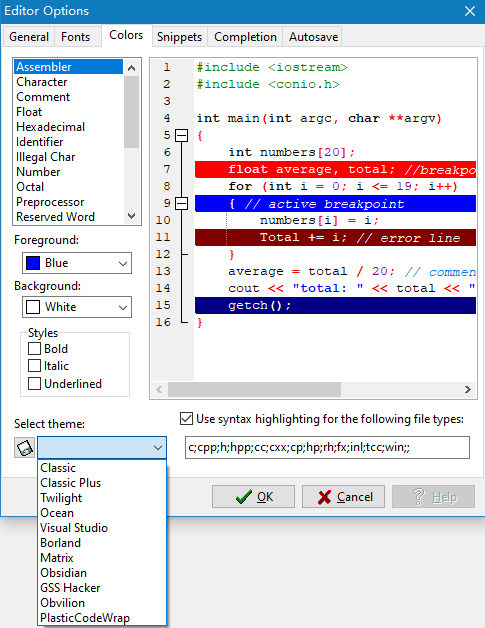Enable the Underlined style checkbox
The image size is (485, 628).
(34, 383)
